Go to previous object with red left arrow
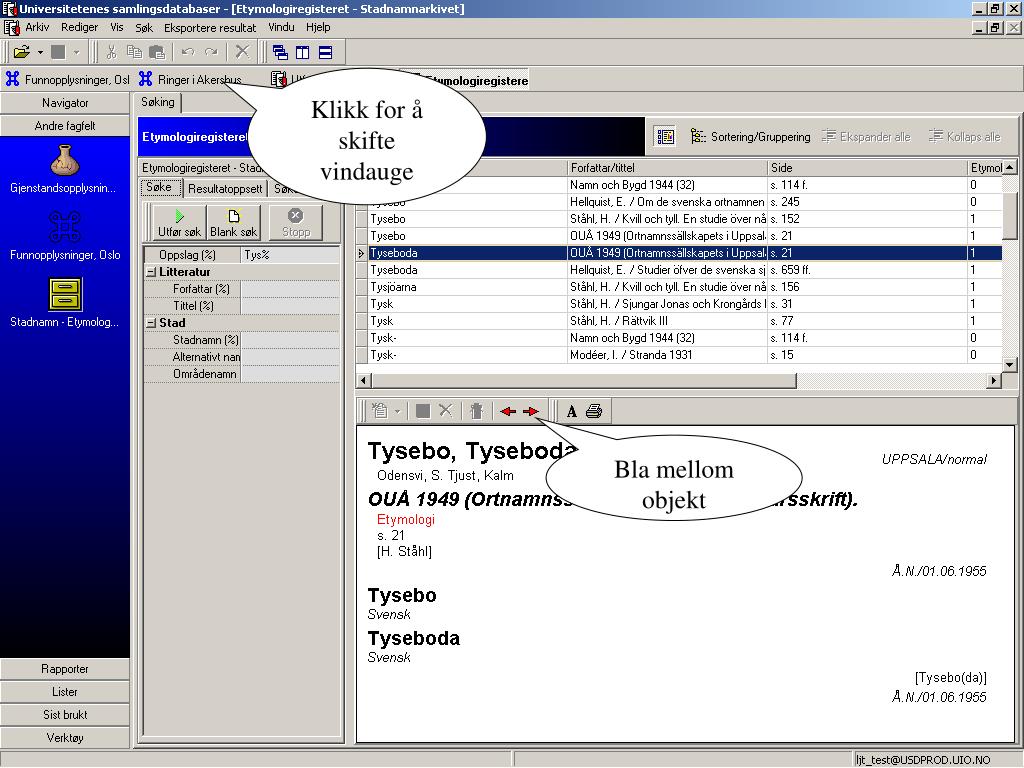 [507, 411]
